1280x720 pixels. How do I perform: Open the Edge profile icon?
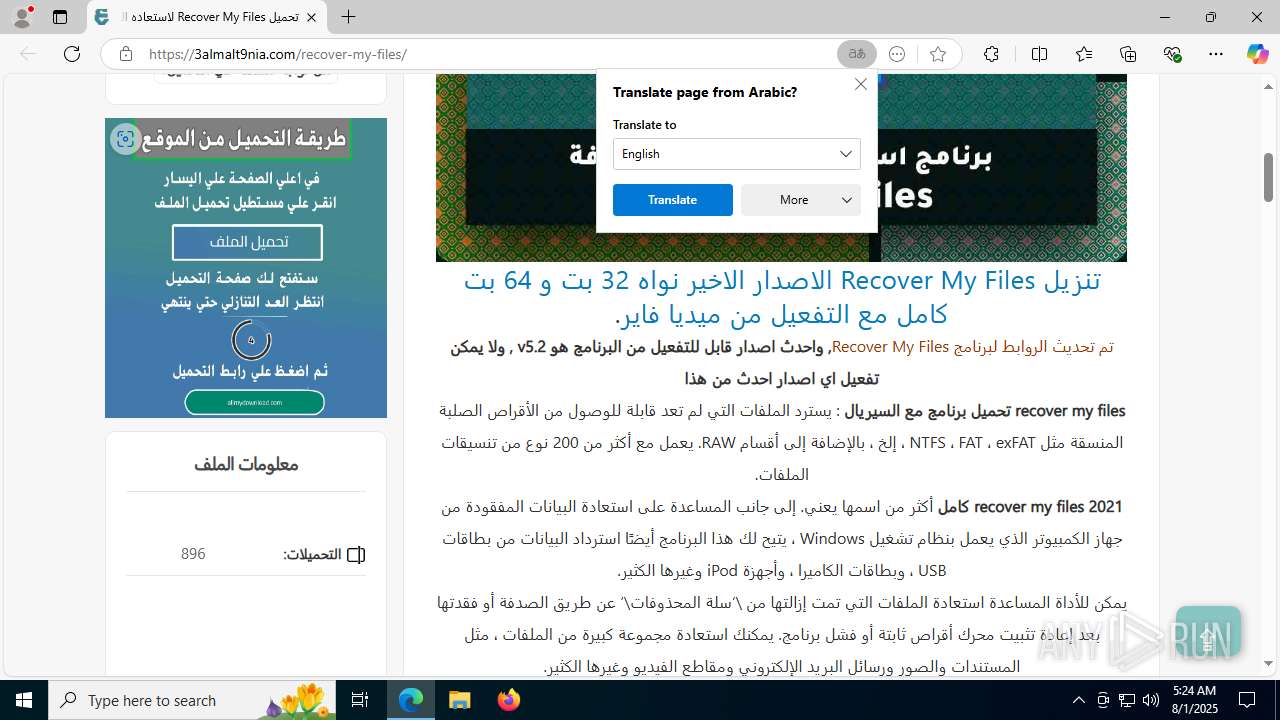click(22, 17)
